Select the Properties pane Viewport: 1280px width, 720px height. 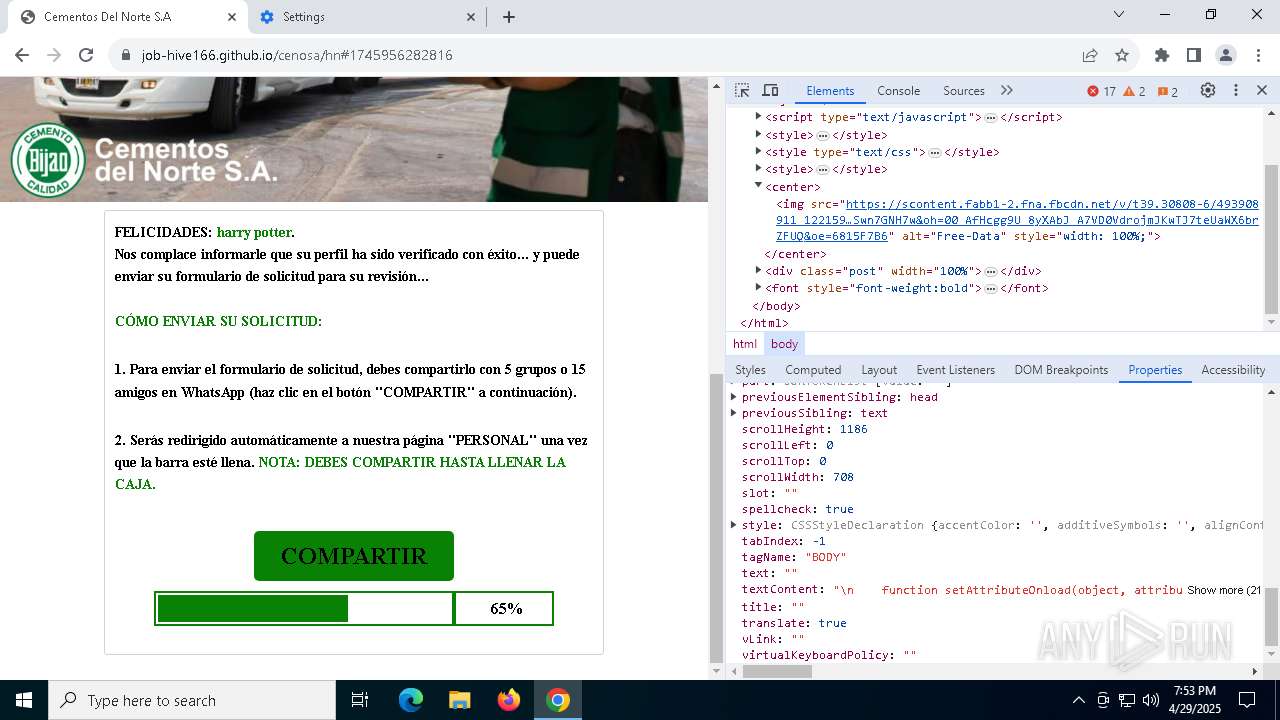point(1155,370)
